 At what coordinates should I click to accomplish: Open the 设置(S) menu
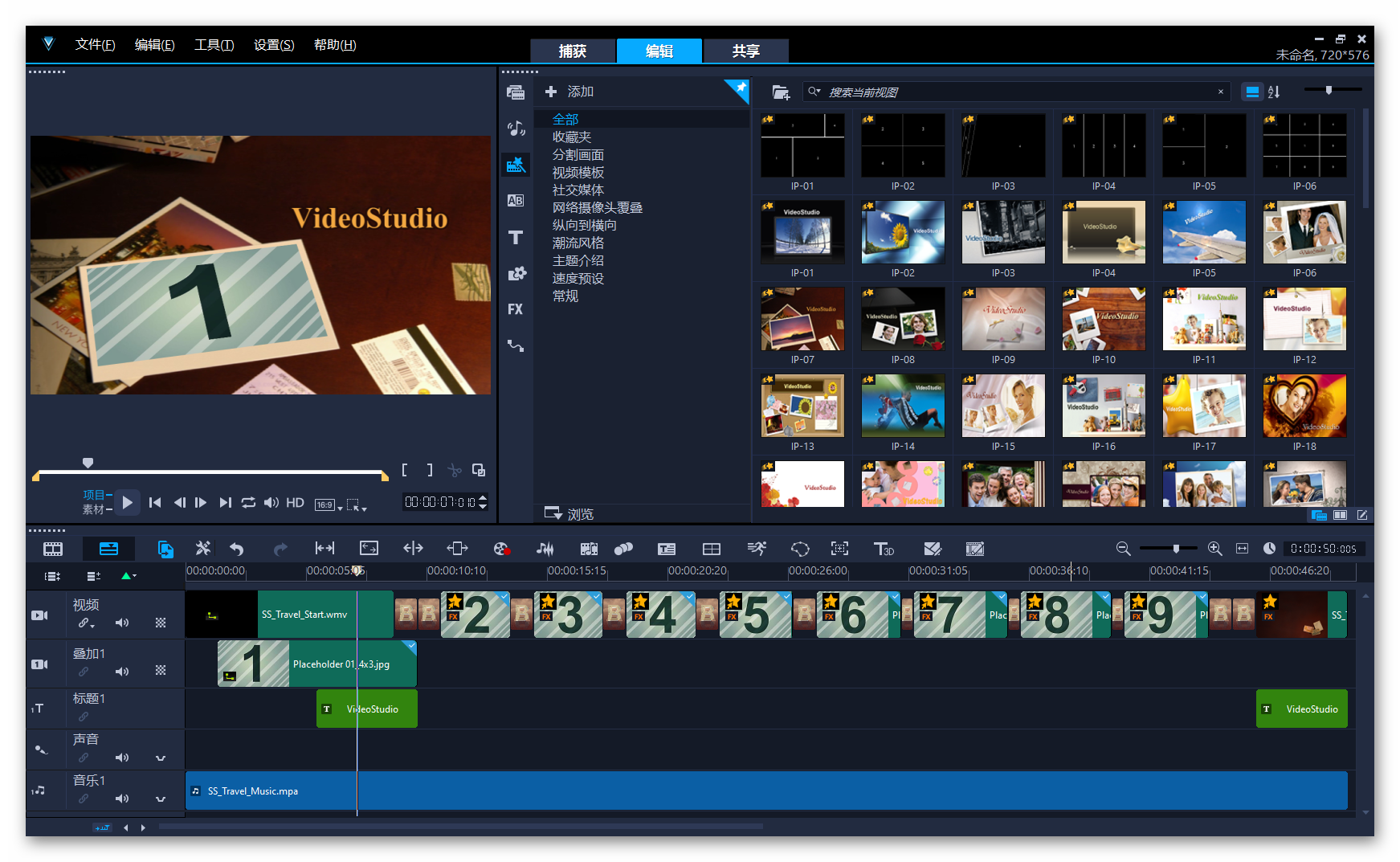click(274, 45)
